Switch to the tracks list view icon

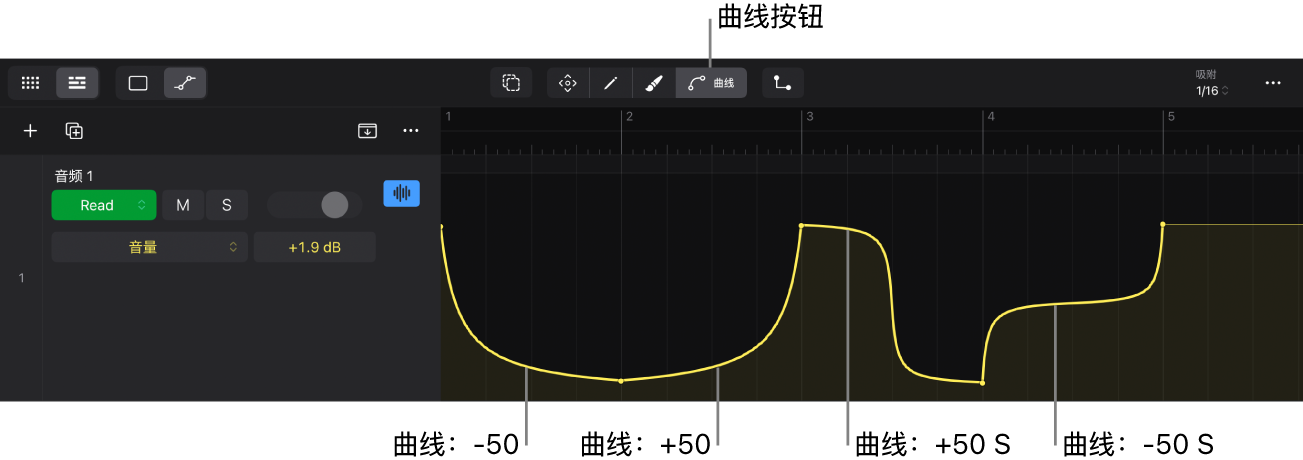click(x=77, y=83)
